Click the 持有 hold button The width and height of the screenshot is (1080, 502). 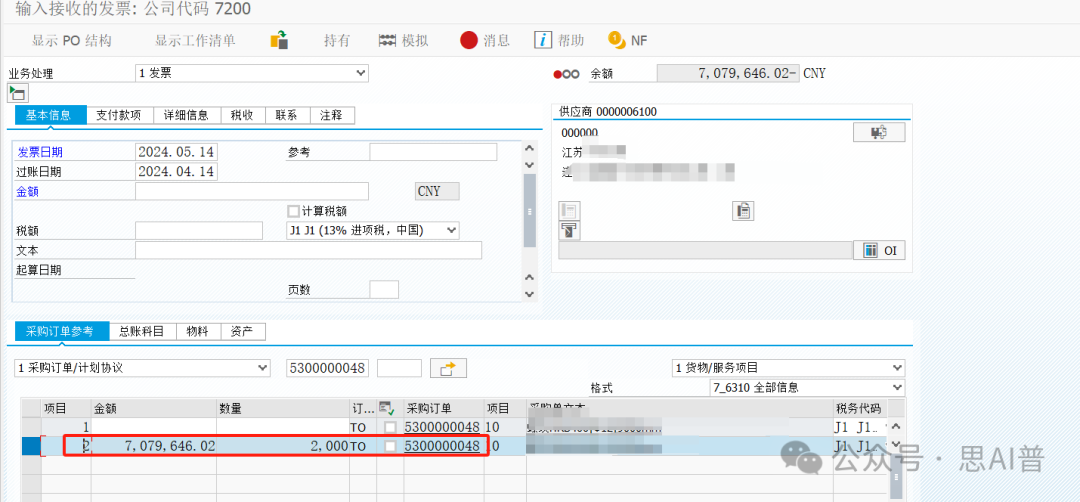point(337,41)
